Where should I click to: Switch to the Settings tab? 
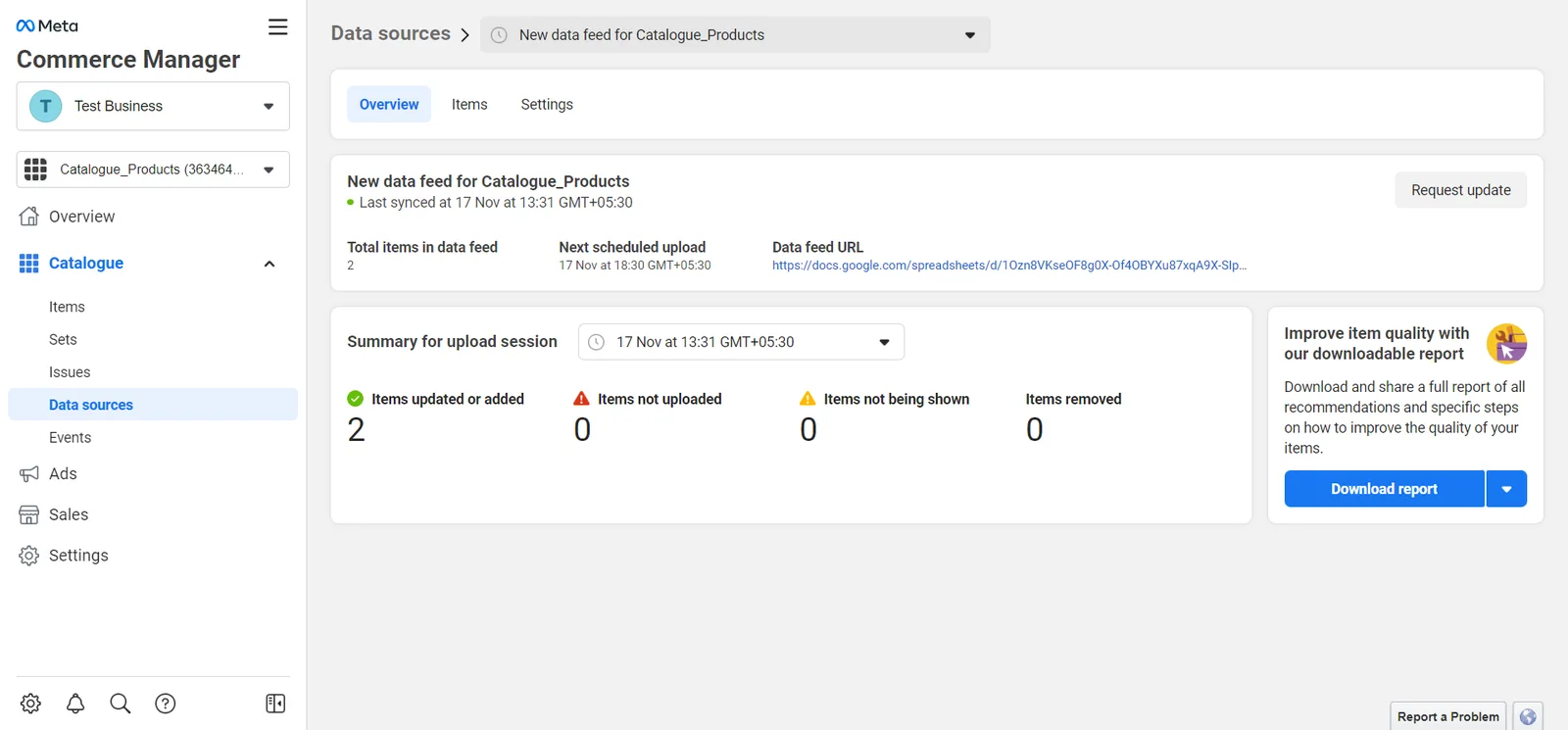click(x=547, y=105)
